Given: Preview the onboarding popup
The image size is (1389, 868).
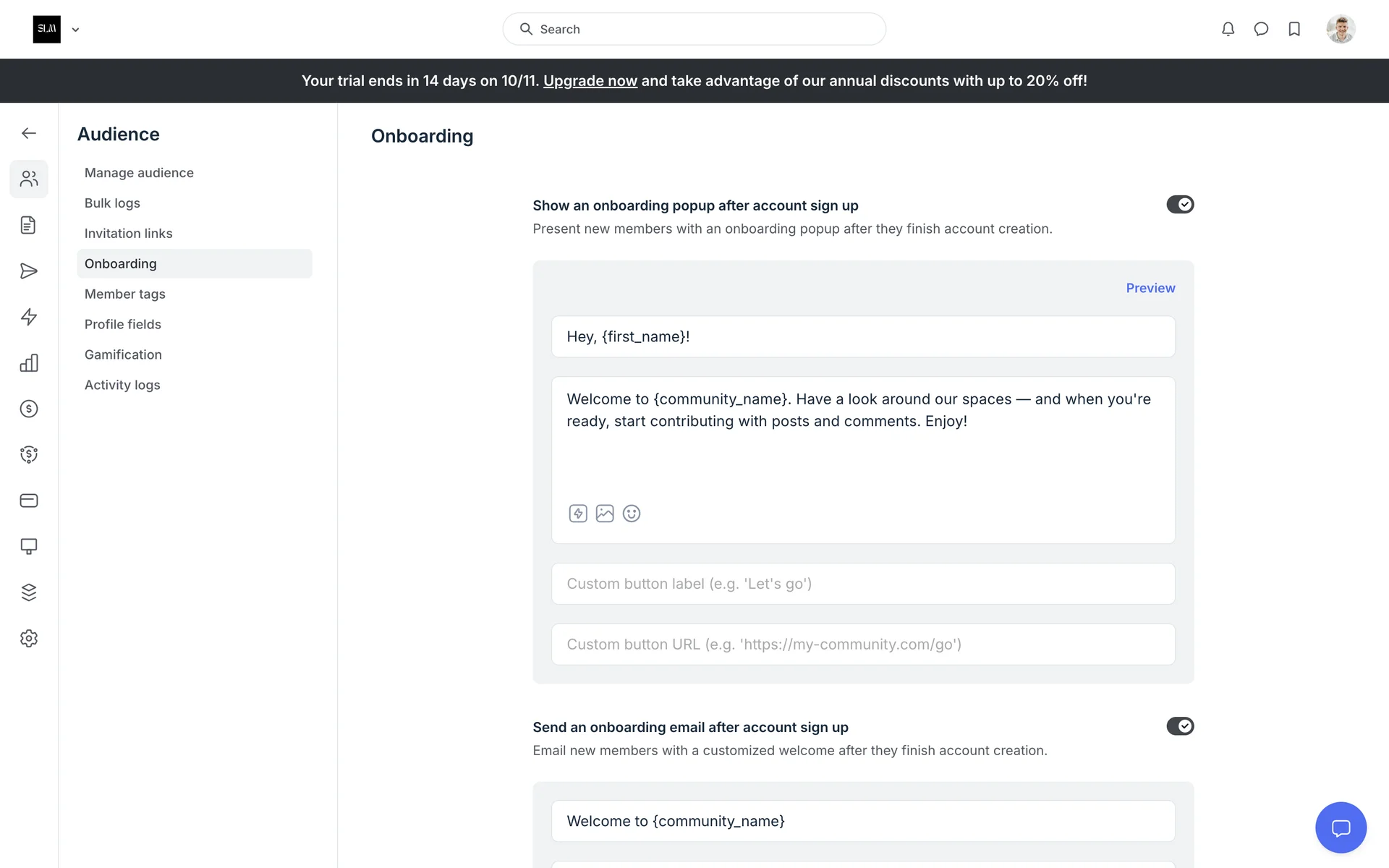Looking at the screenshot, I should pyautogui.click(x=1150, y=288).
